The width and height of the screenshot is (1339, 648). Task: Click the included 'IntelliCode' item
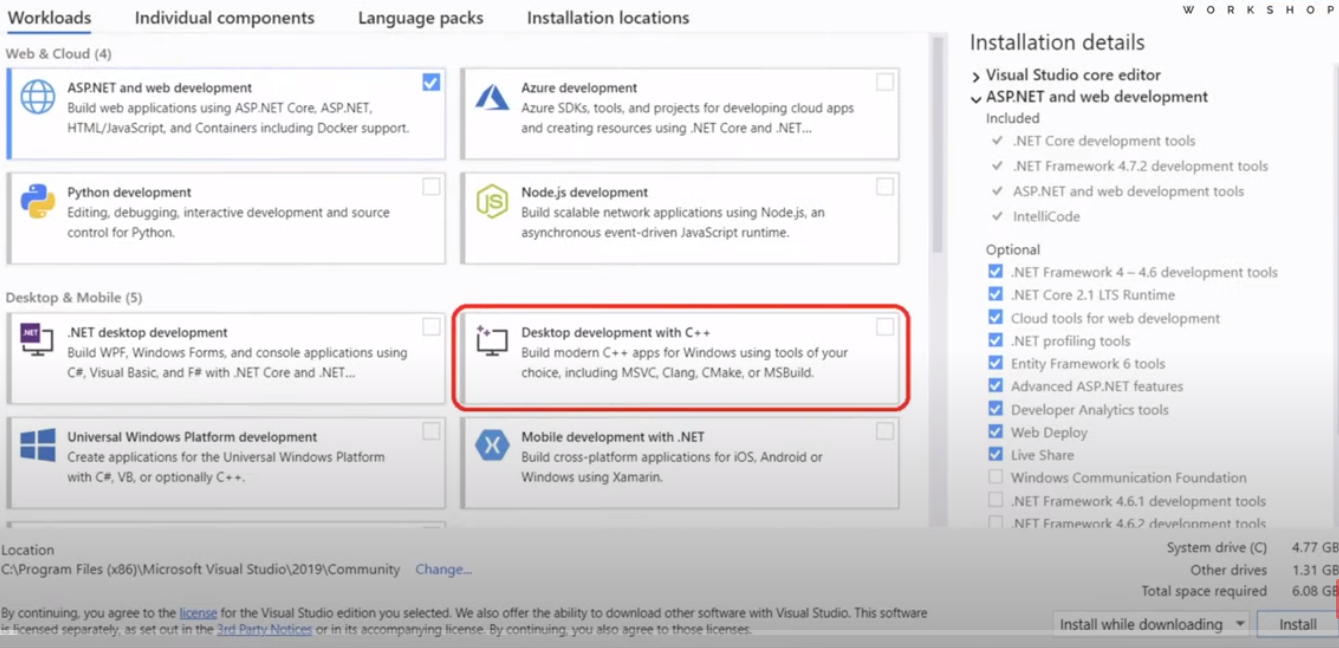(1046, 216)
